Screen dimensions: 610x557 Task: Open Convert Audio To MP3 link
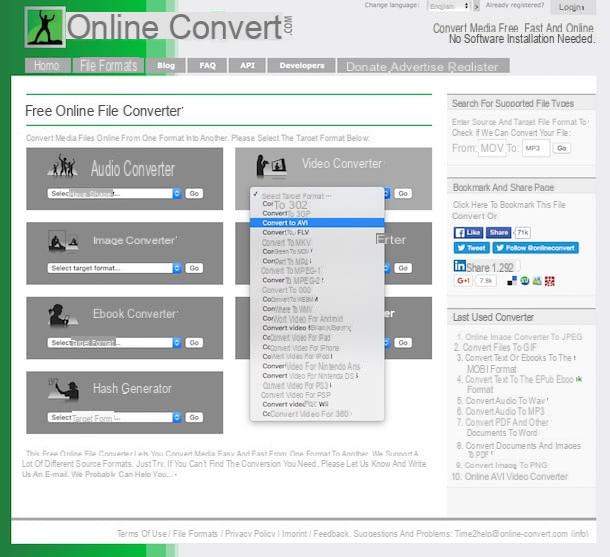coord(505,411)
